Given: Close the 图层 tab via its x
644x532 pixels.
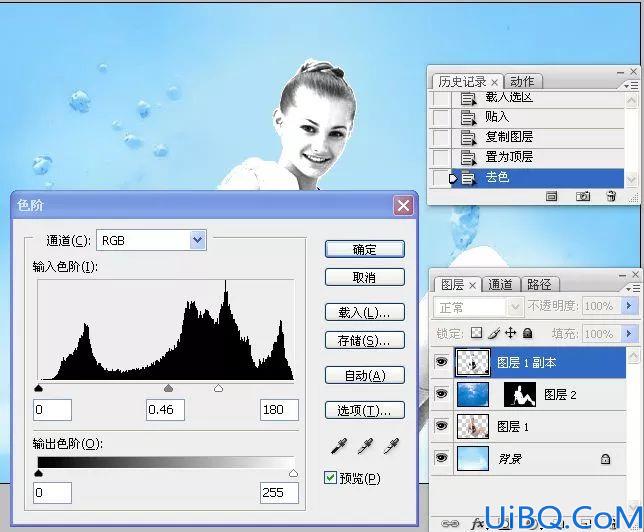Looking at the screenshot, I should pos(472,285).
